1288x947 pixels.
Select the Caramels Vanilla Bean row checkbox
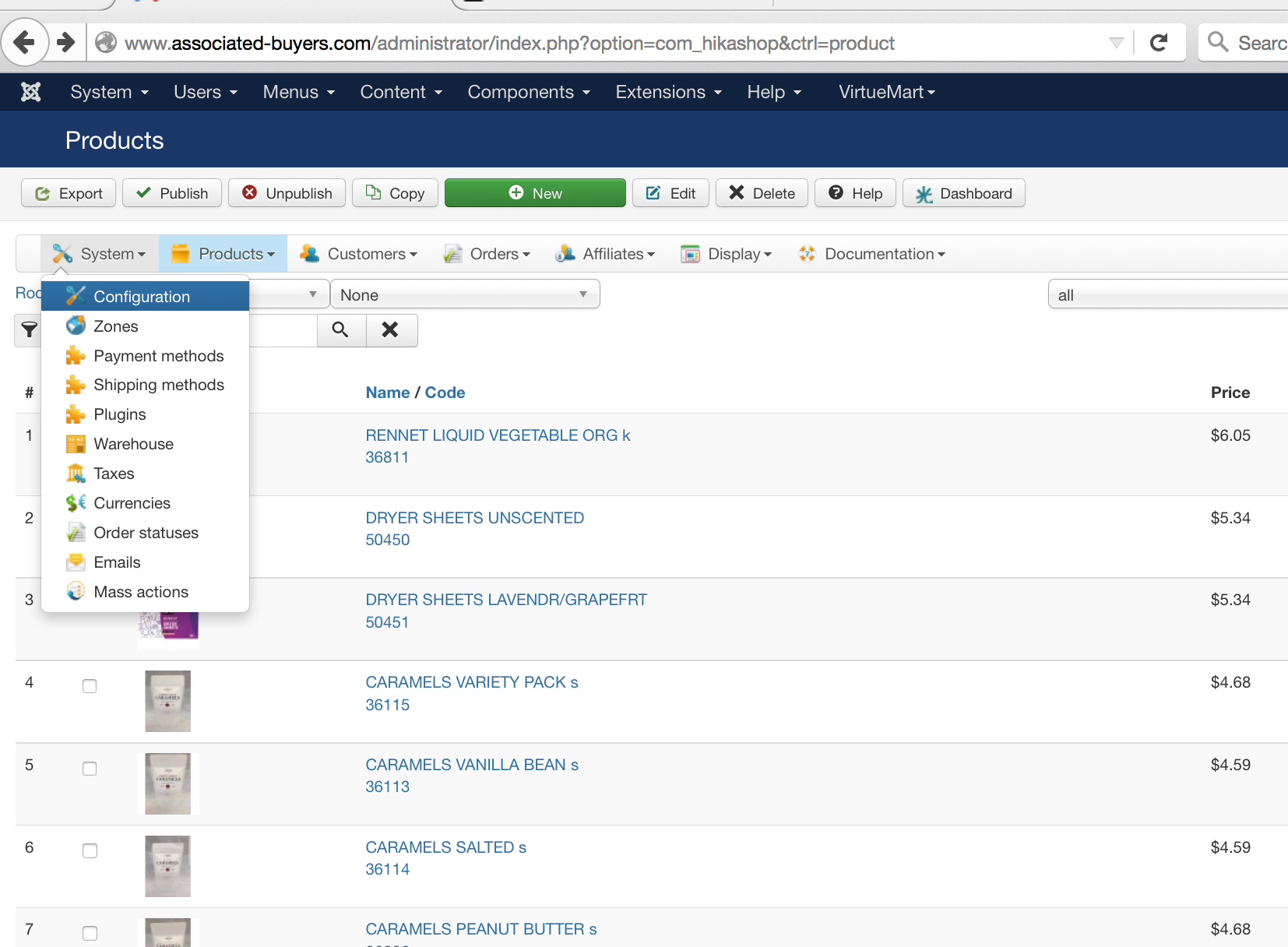(90, 769)
